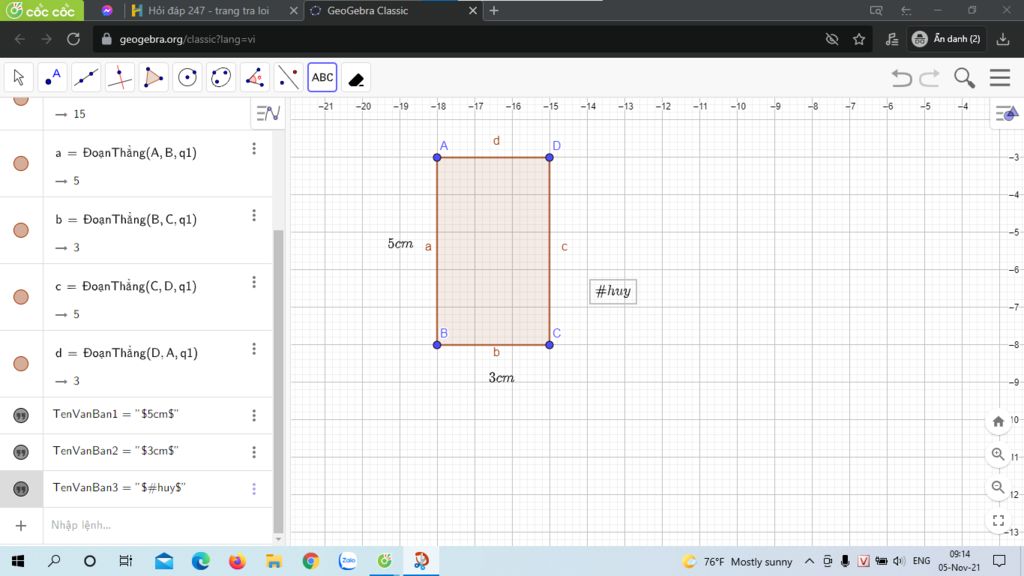The width and height of the screenshot is (1024, 576).
Task: Add a new algebra input row
Action: pyautogui.click(x=21, y=525)
